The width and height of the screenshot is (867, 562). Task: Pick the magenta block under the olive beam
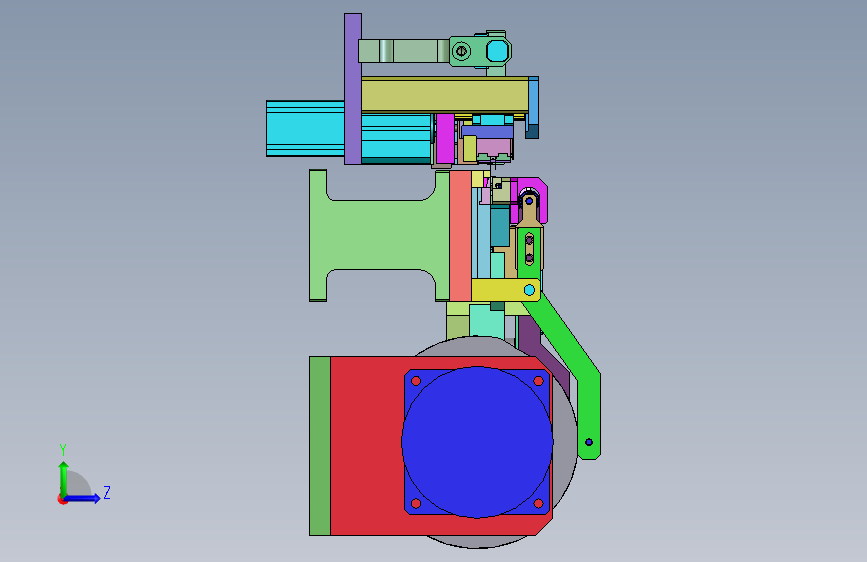coord(445,139)
